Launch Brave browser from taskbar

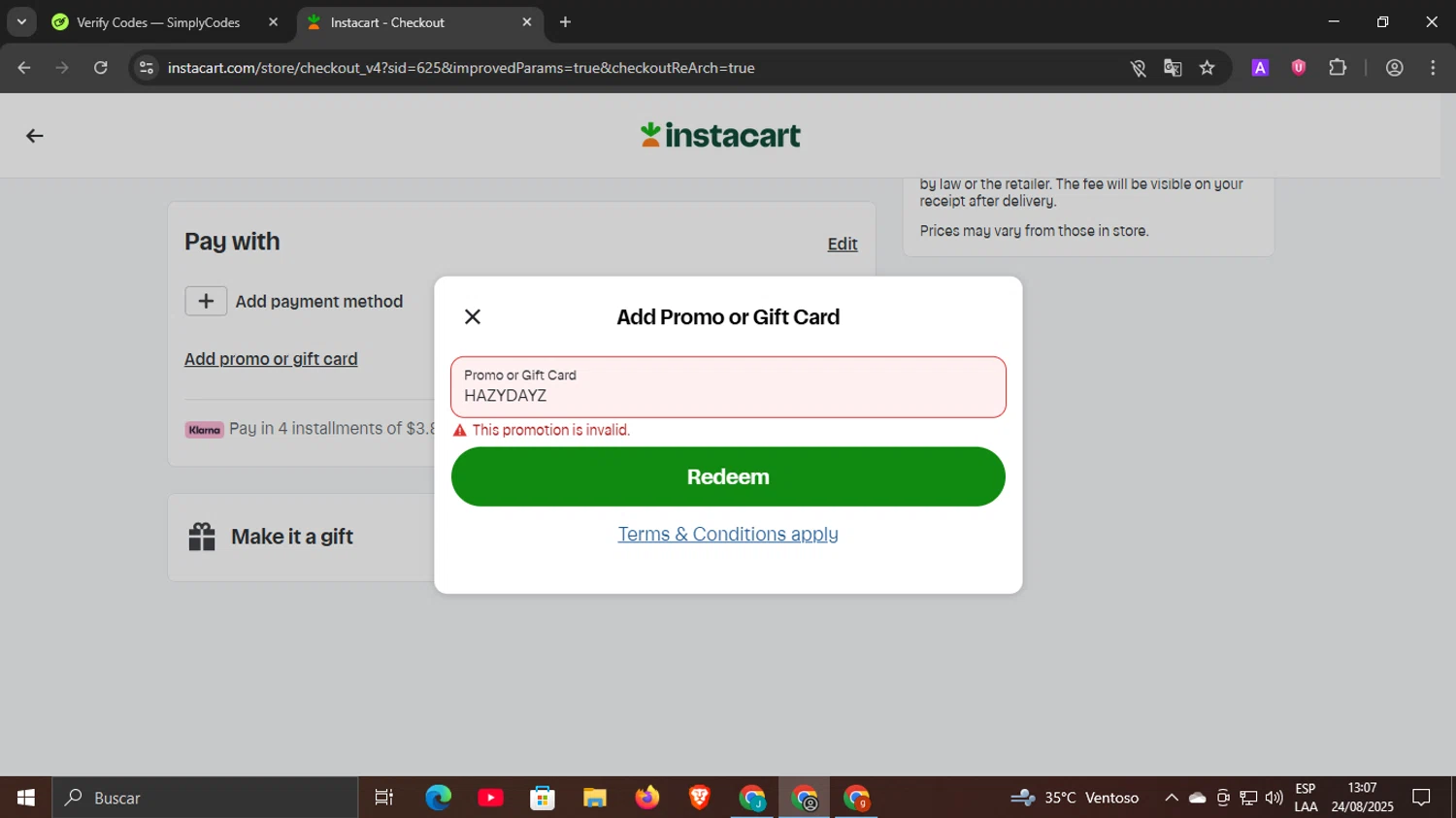tap(700, 798)
